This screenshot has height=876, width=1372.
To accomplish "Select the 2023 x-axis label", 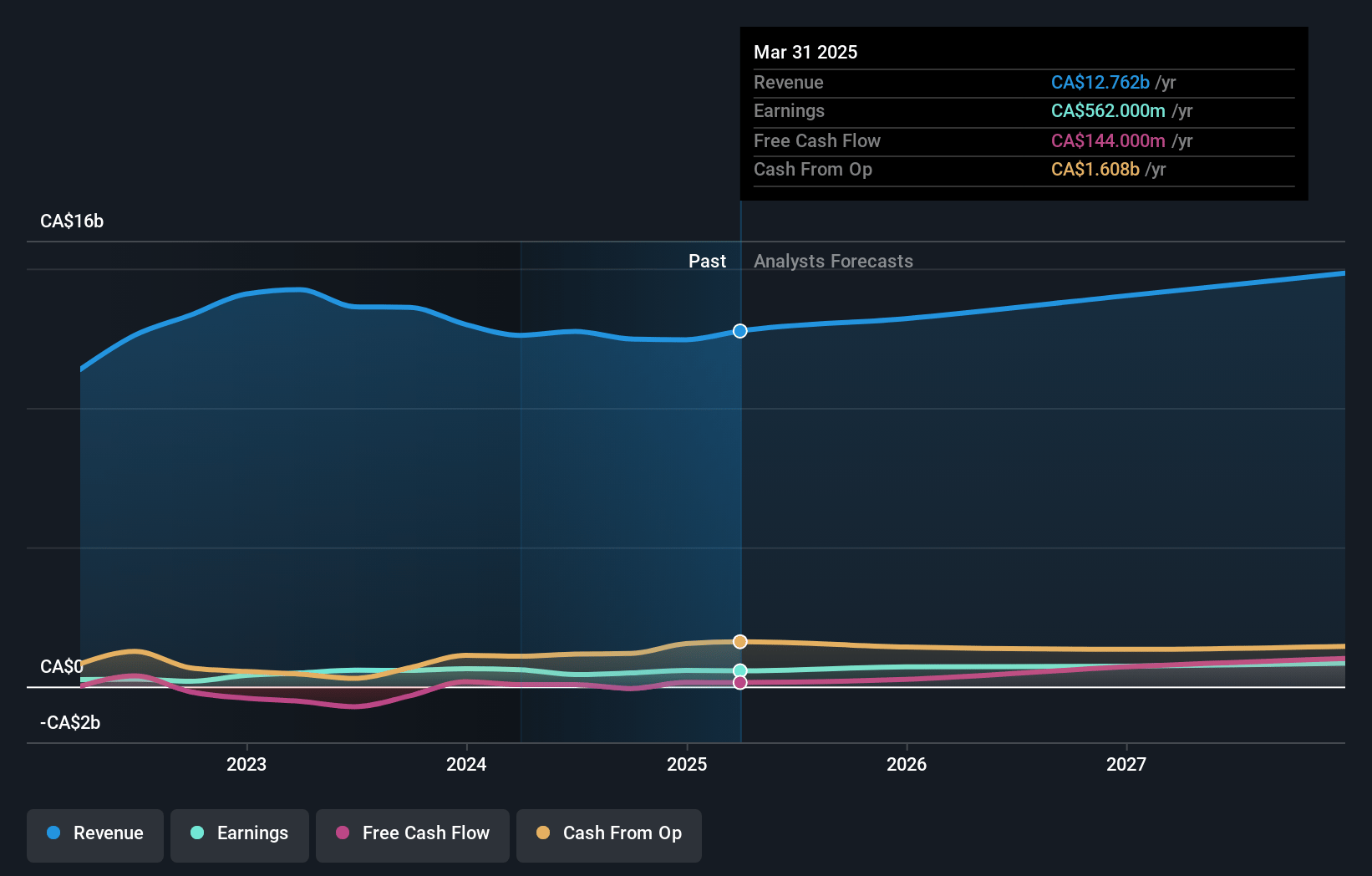I will pyautogui.click(x=246, y=764).
